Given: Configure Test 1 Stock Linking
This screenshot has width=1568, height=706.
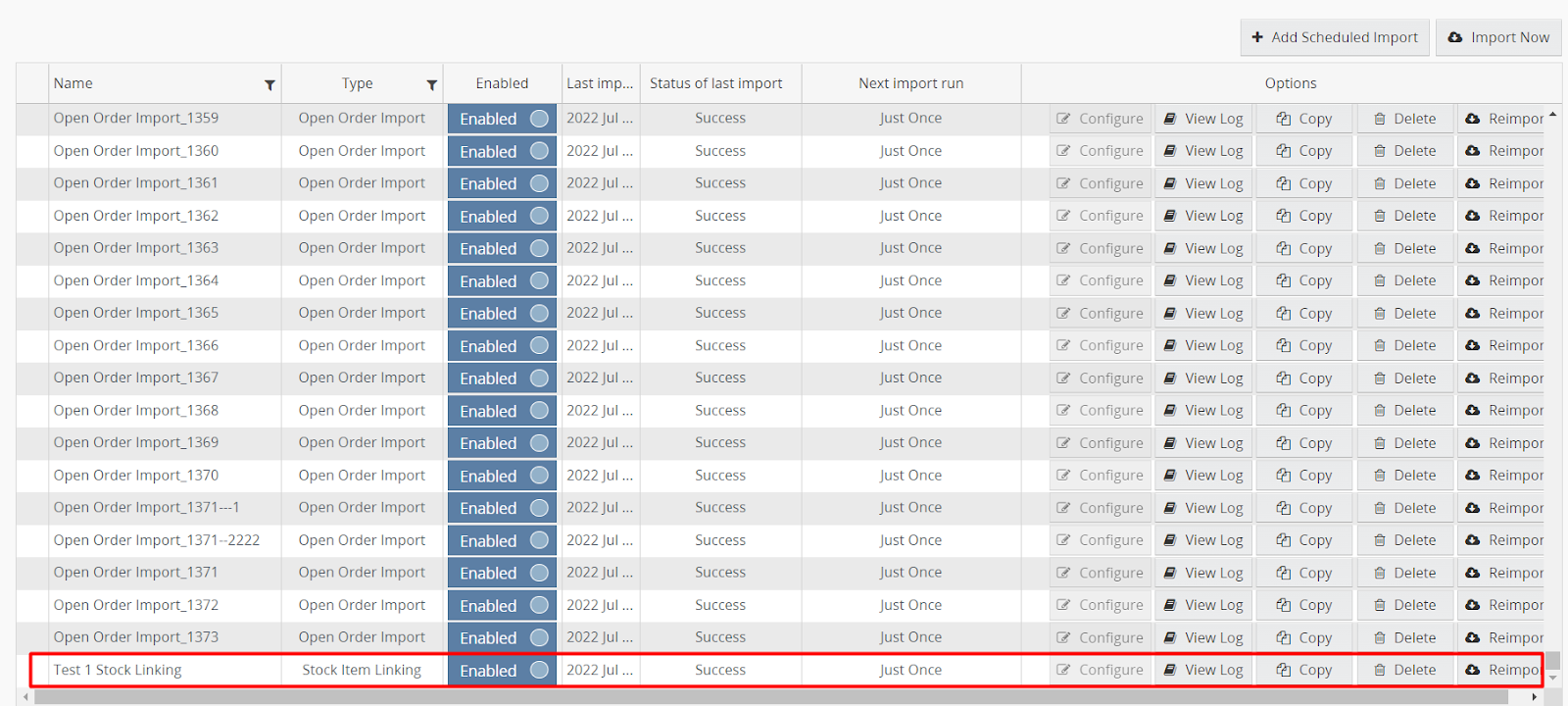Looking at the screenshot, I should (1100, 671).
